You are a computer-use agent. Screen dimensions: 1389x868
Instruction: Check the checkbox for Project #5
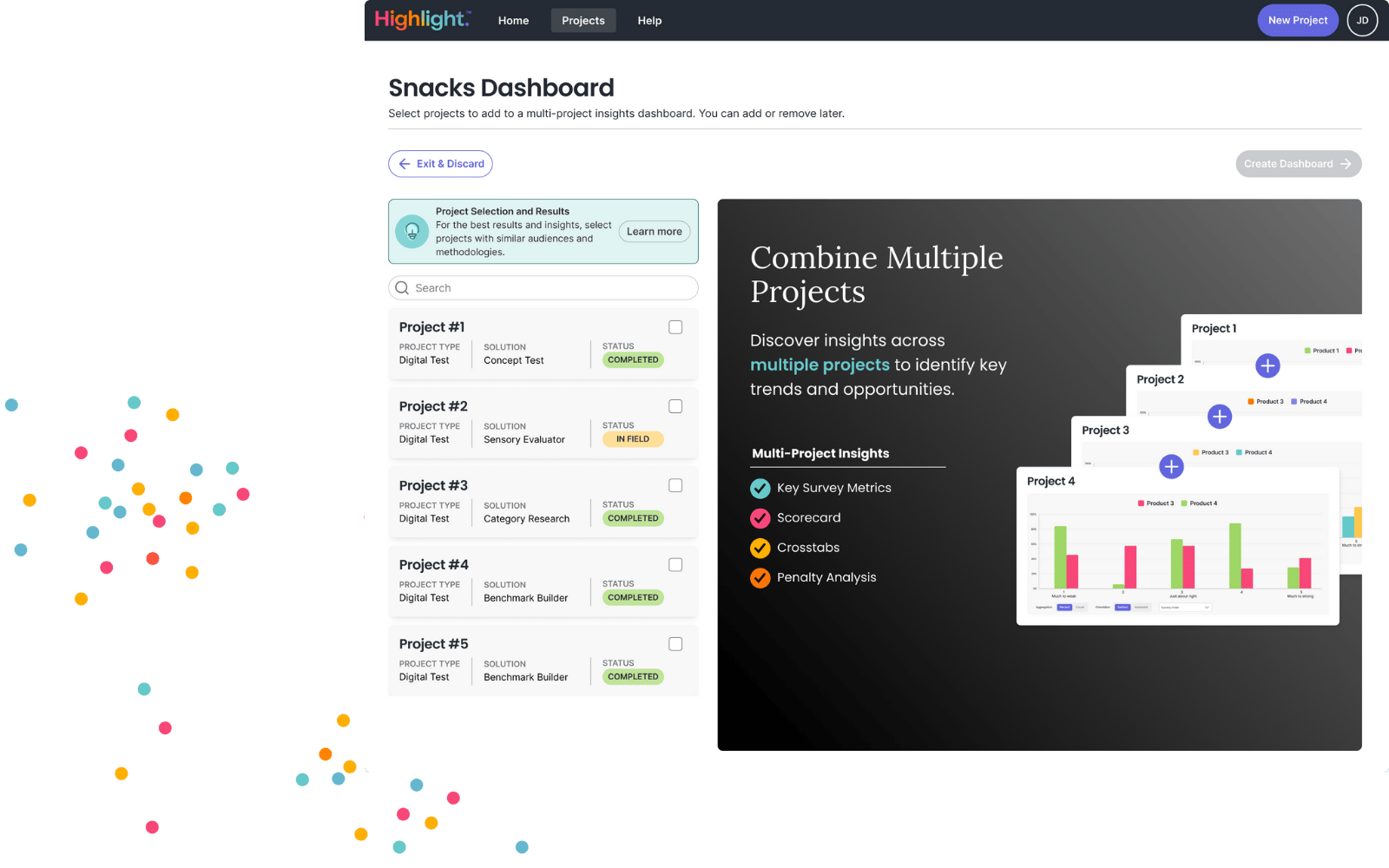(x=675, y=643)
